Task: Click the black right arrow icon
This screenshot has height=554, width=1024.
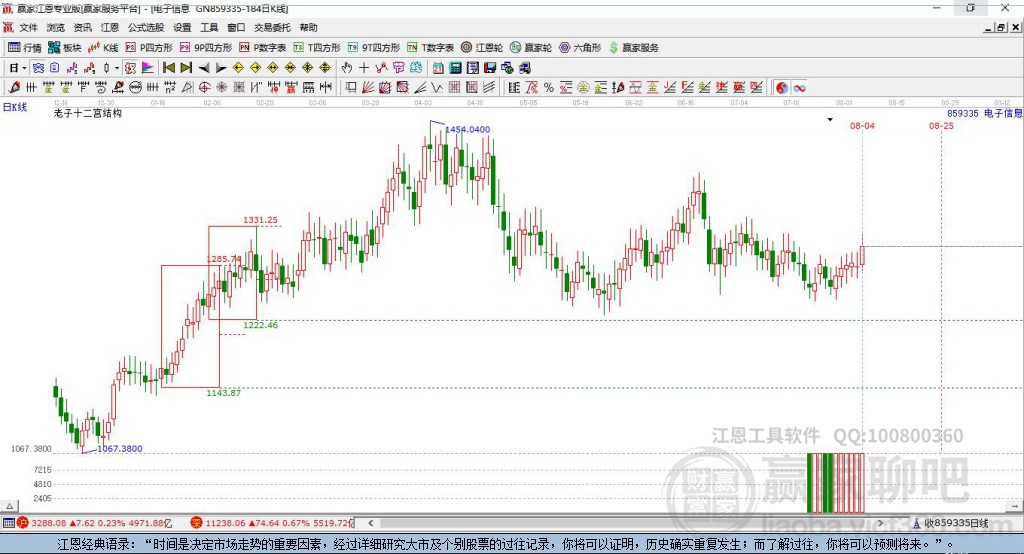Action: click(221, 68)
